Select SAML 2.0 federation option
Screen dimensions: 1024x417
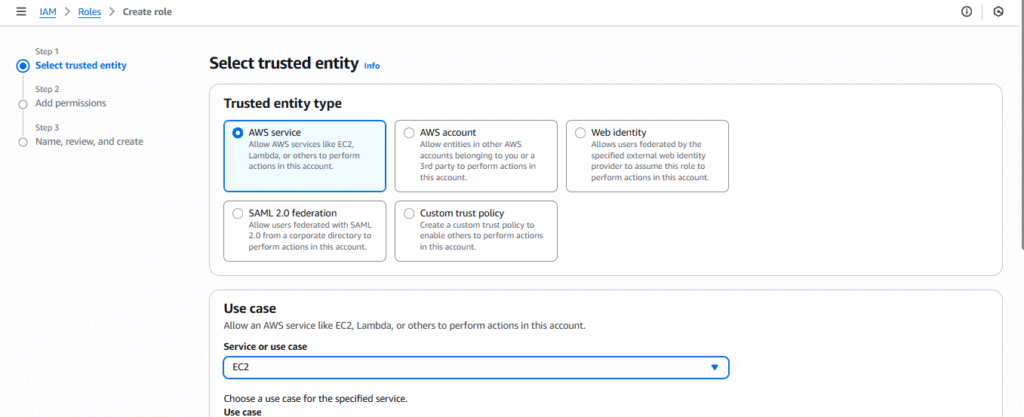coord(238,213)
